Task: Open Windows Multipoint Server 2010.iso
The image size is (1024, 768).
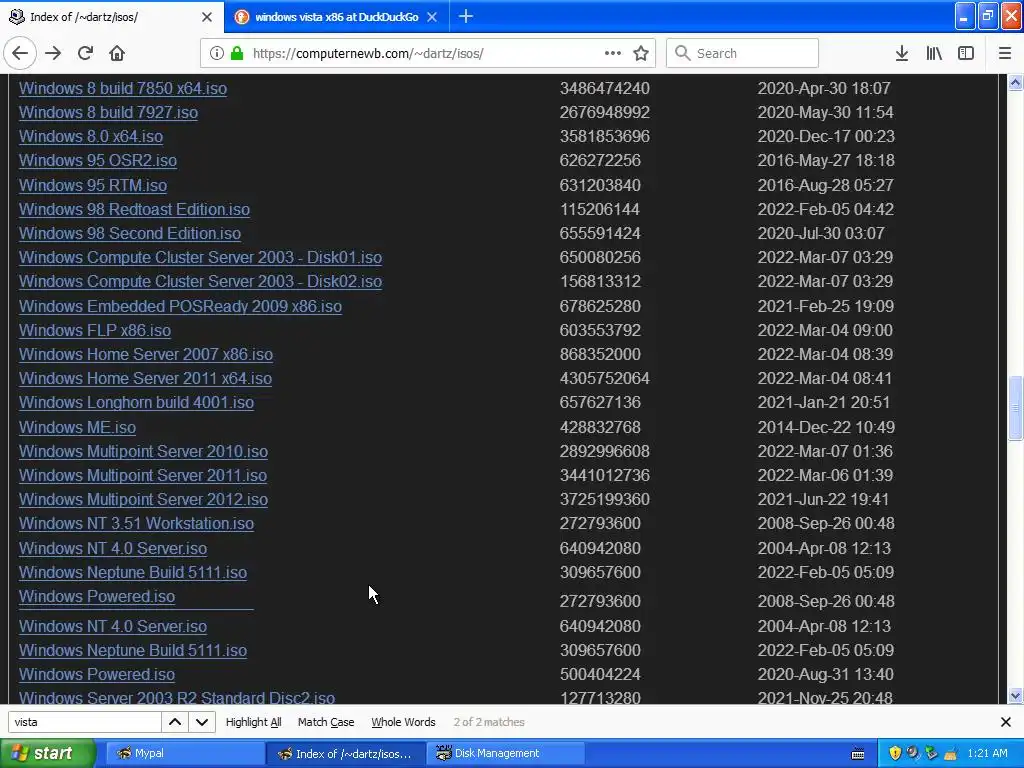Action: coord(143,451)
